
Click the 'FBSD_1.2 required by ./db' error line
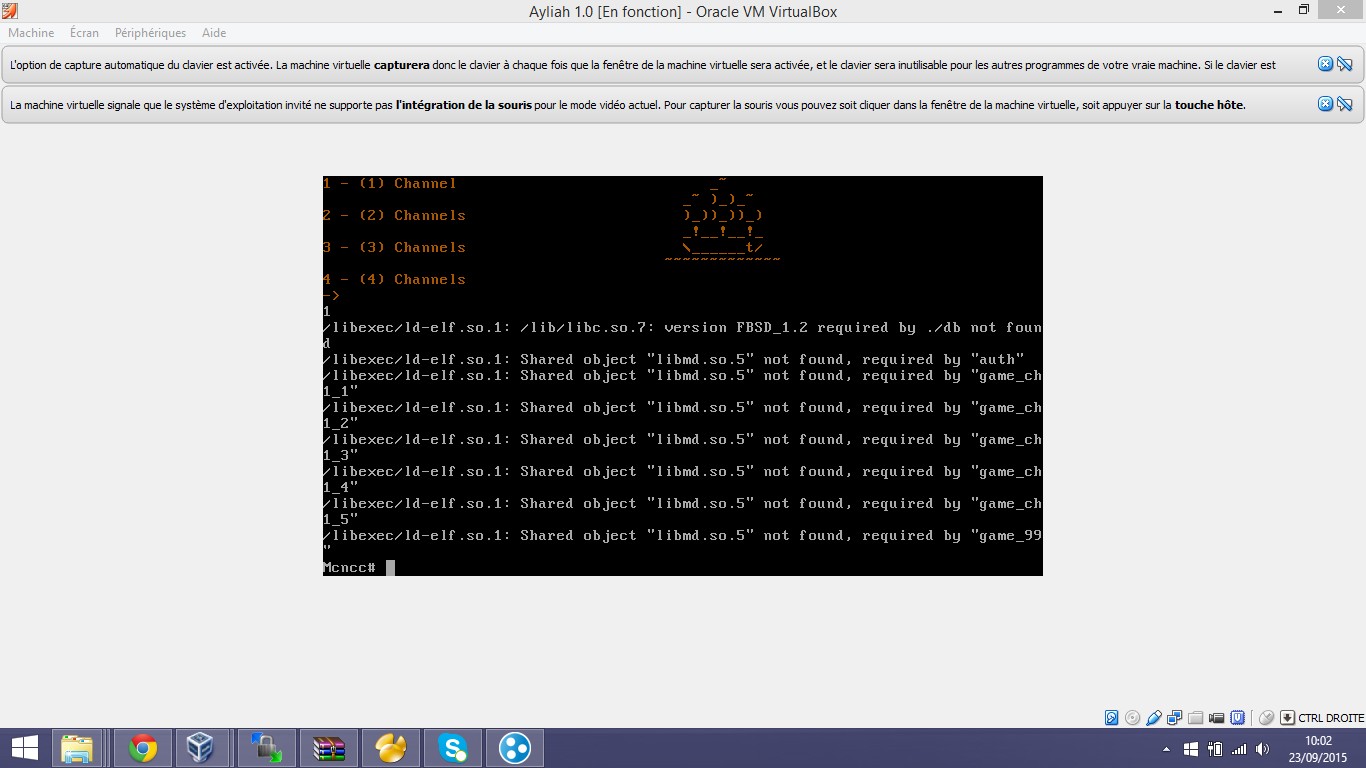682,335
